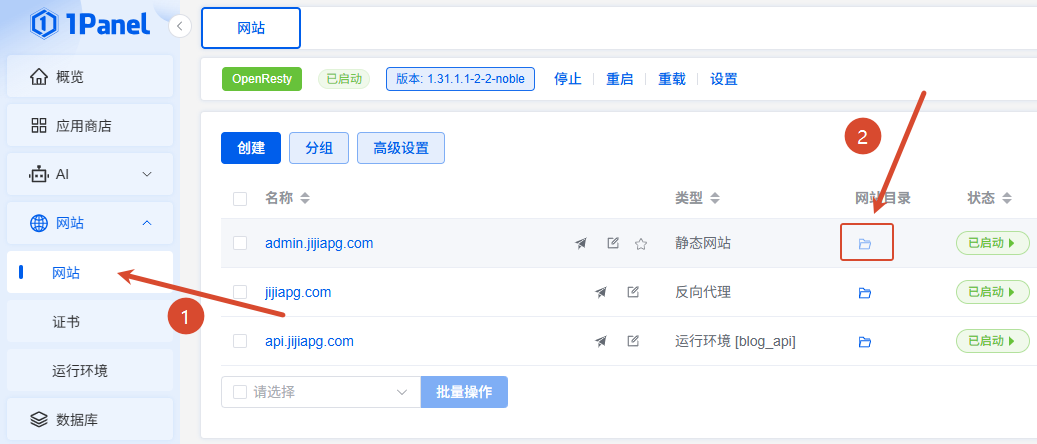Click the blue 创建 button
Screen dimensions: 1037x444
tap(251, 148)
